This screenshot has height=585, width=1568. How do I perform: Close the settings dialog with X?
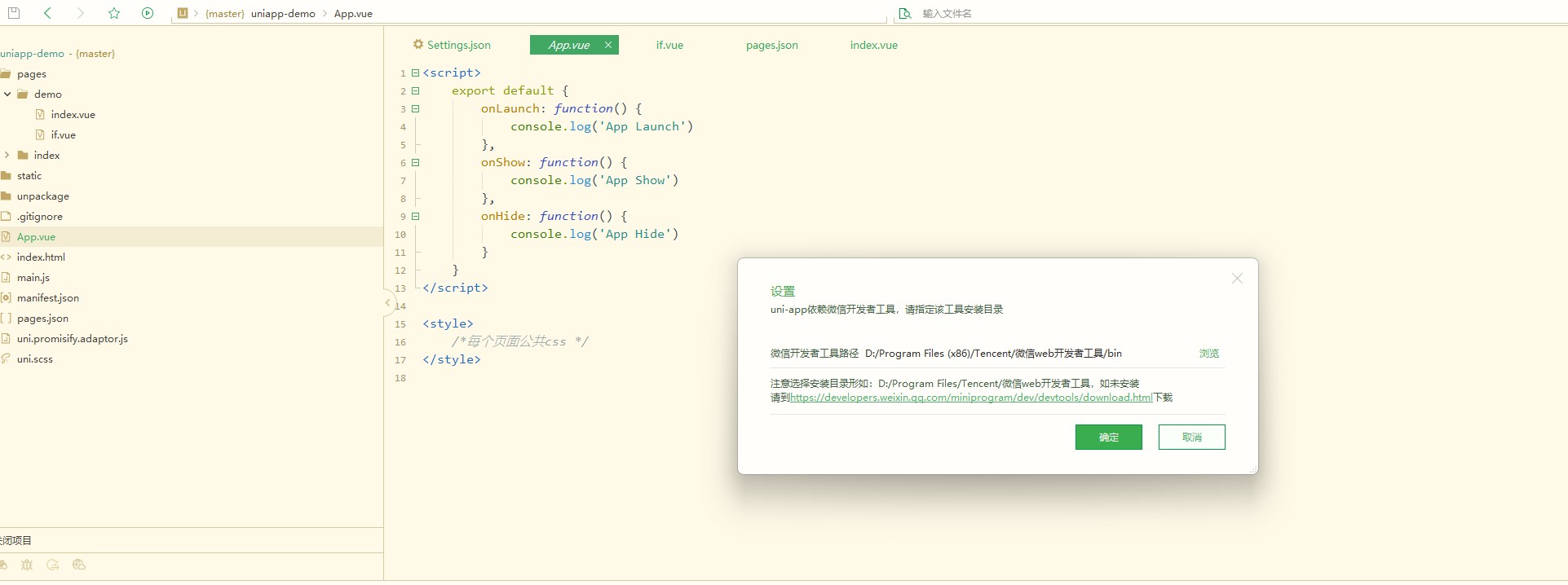(1237, 279)
